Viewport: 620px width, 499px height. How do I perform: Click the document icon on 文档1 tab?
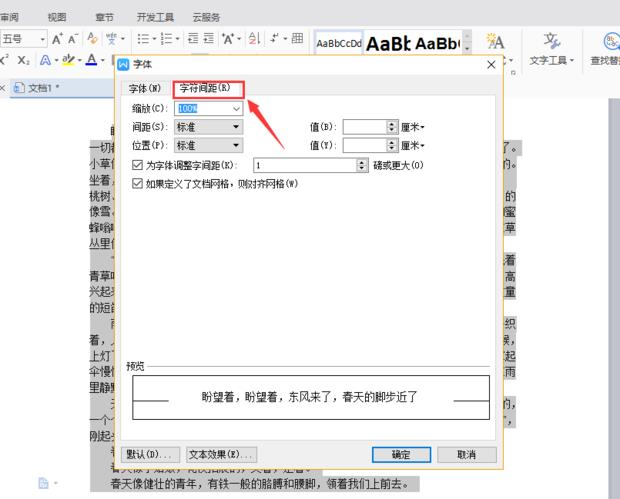click(19, 87)
